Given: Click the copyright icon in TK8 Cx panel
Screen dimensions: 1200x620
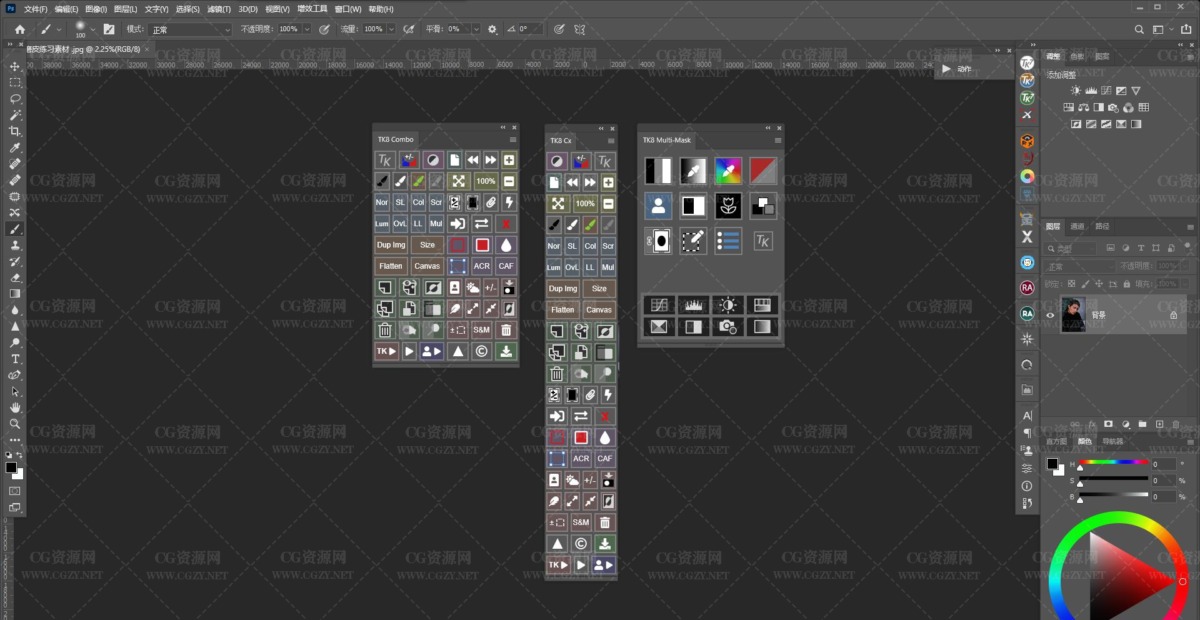Looking at the screenshot, I should (x=581, y=544).
